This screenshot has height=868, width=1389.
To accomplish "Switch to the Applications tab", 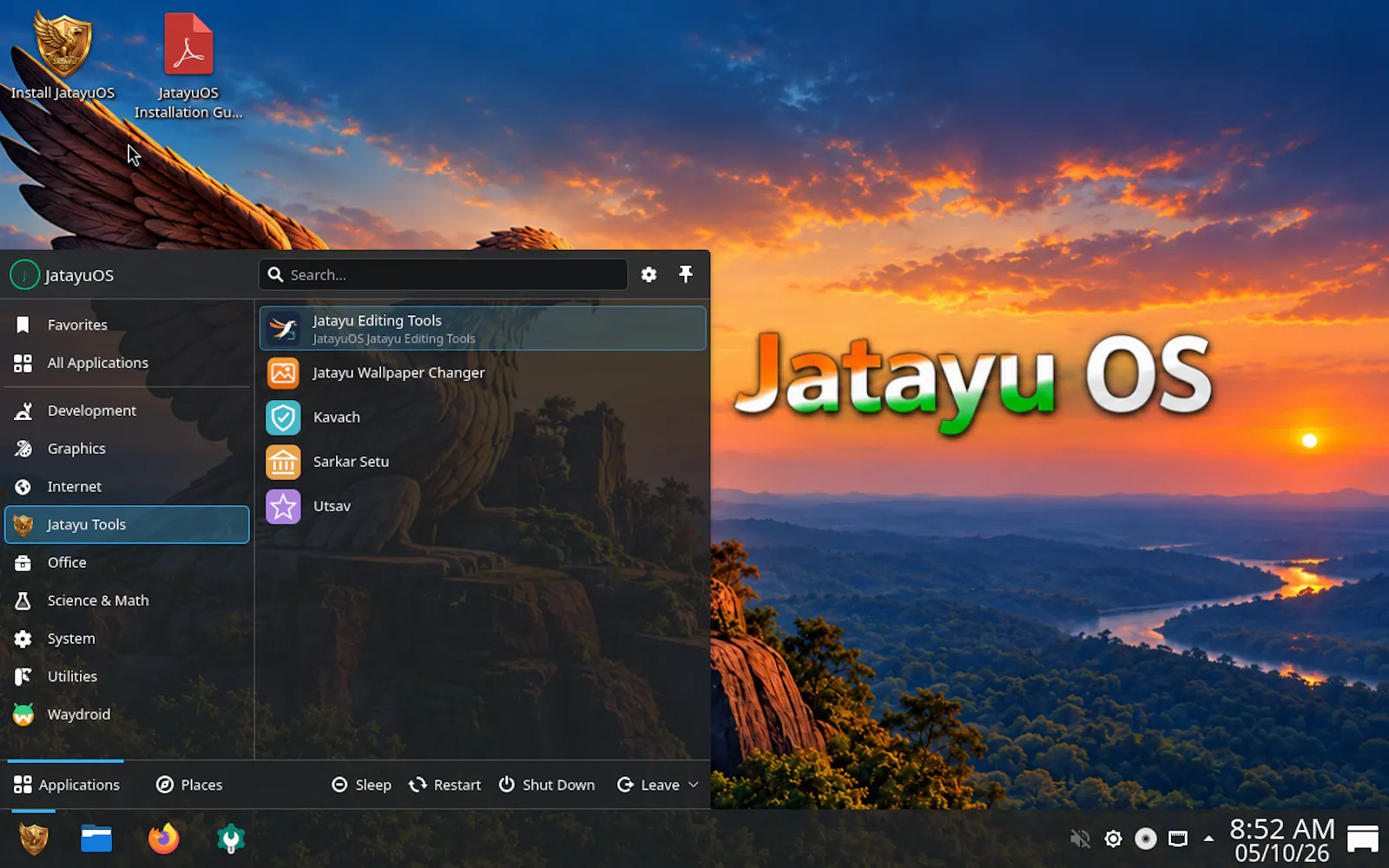I will click(67, 785).
